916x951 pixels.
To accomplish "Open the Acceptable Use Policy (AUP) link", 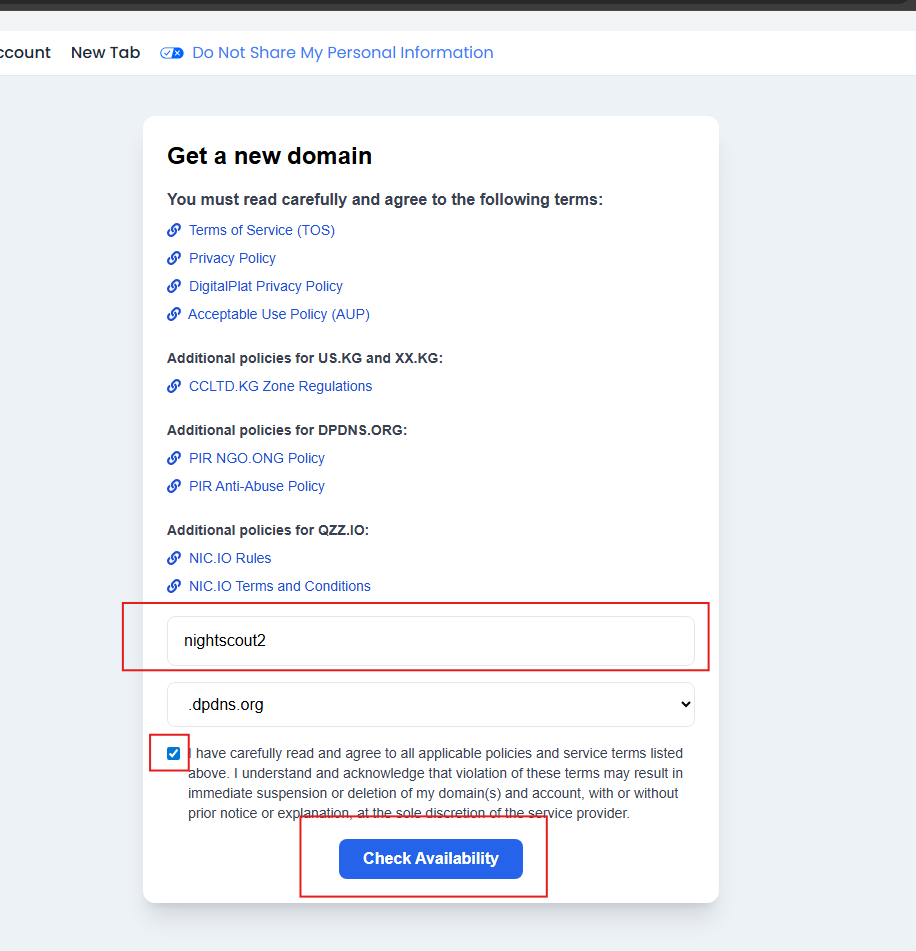I will [x=279, y=314].
